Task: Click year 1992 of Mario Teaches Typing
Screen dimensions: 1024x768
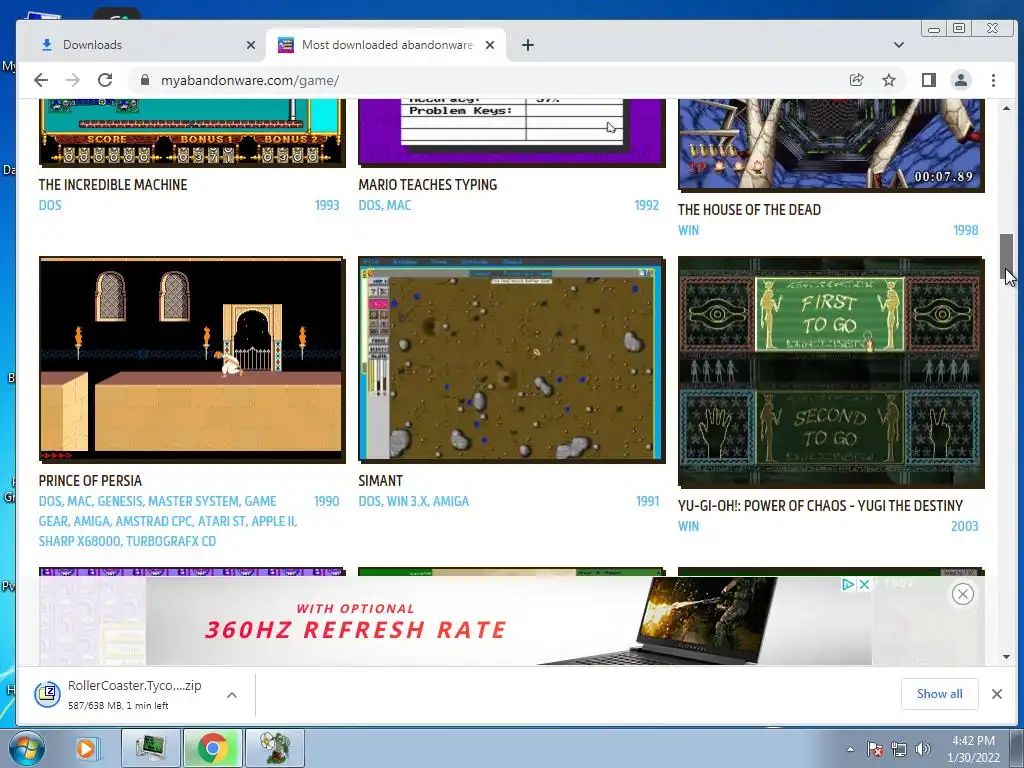Action: [647, 205]
